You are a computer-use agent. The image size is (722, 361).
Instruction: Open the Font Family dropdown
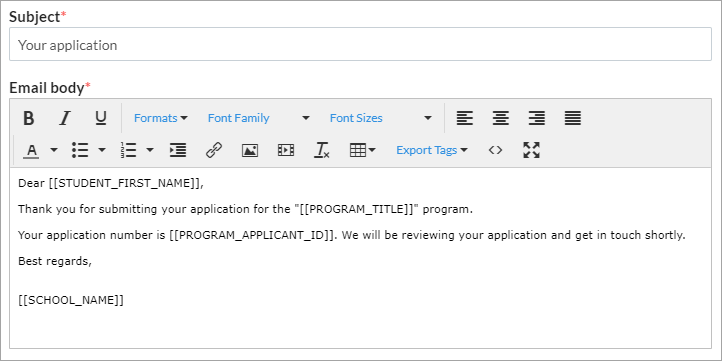click(x=259, y=118)
